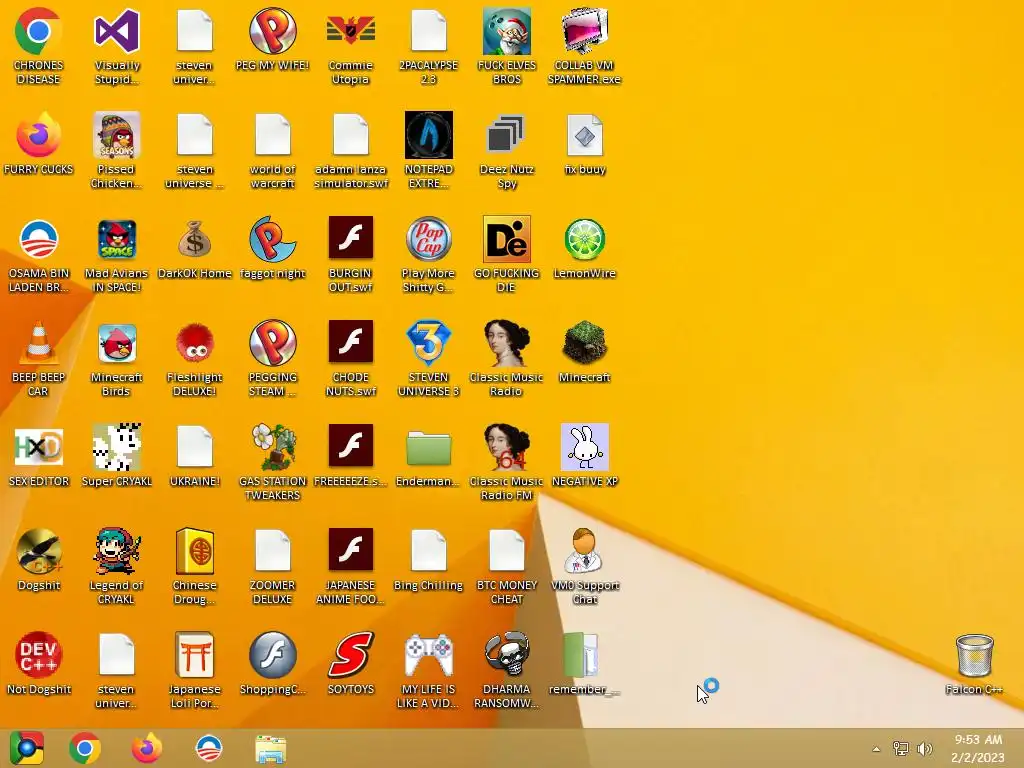This screenshot has height=768, width=1024.
Task: Open File Explorer from the taskbar
Action: pos(270,749)
